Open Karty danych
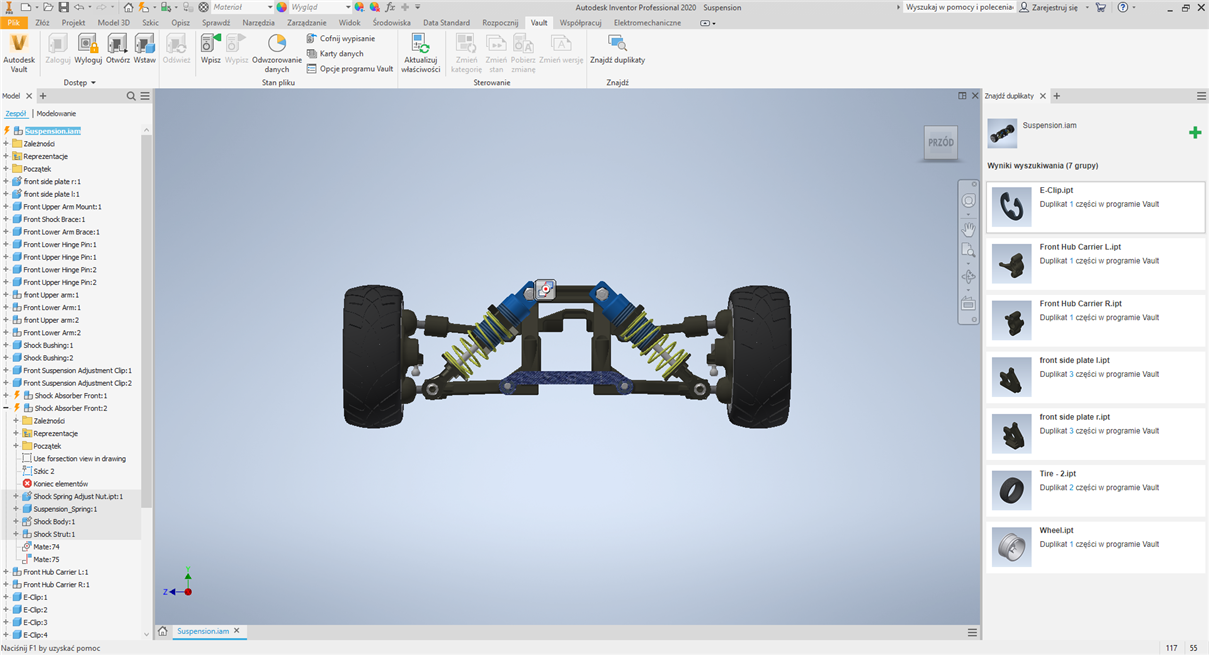 [x=334, y=53]
